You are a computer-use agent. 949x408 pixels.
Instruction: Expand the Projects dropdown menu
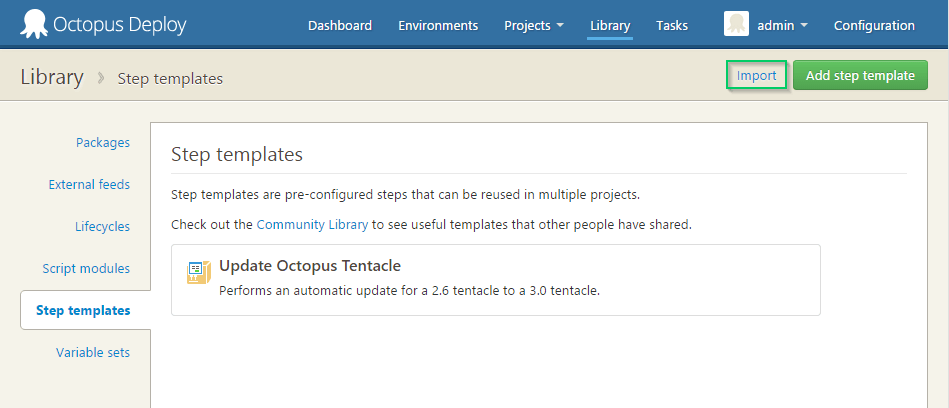[x=534, y=26]
